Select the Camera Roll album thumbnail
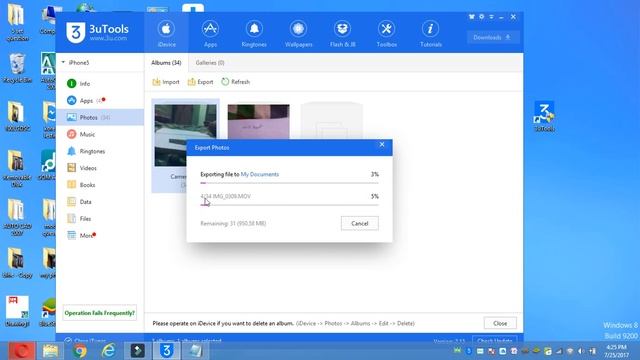This screenshot has width=640, height=360. pyautogui.click(x=185, y=135)
